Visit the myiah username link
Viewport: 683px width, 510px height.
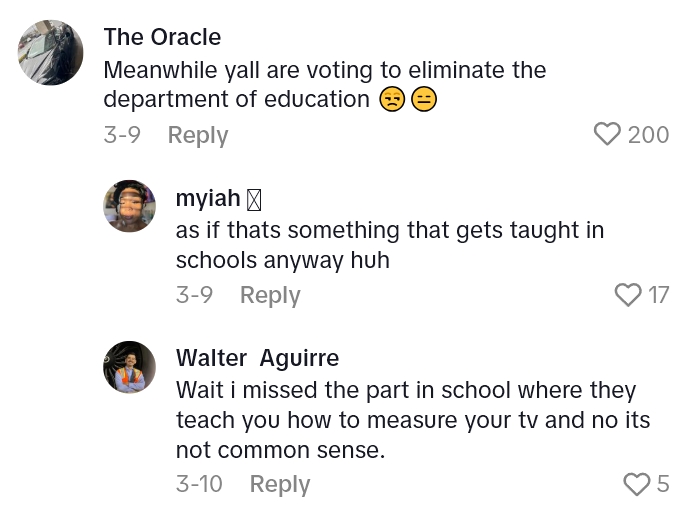208,198
